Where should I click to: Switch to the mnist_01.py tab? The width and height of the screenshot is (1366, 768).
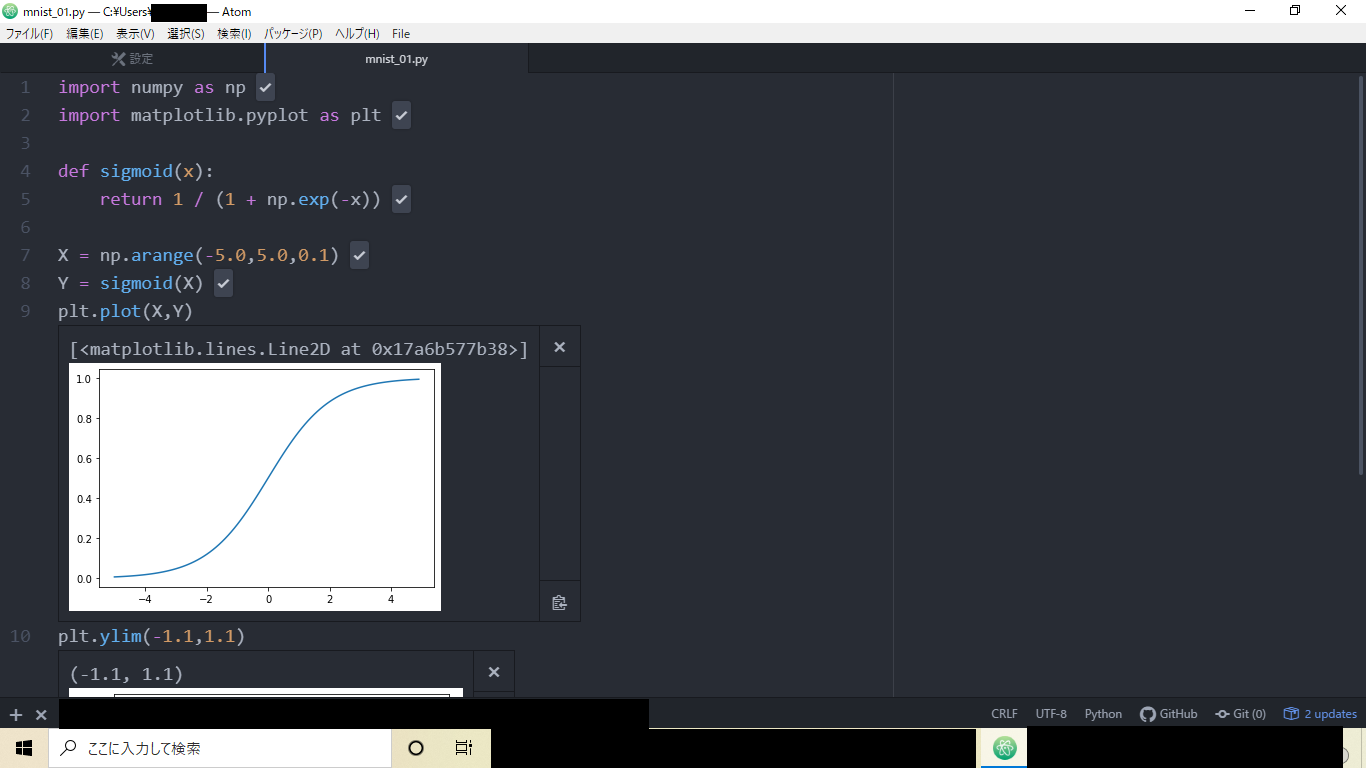tap(395, 58)
